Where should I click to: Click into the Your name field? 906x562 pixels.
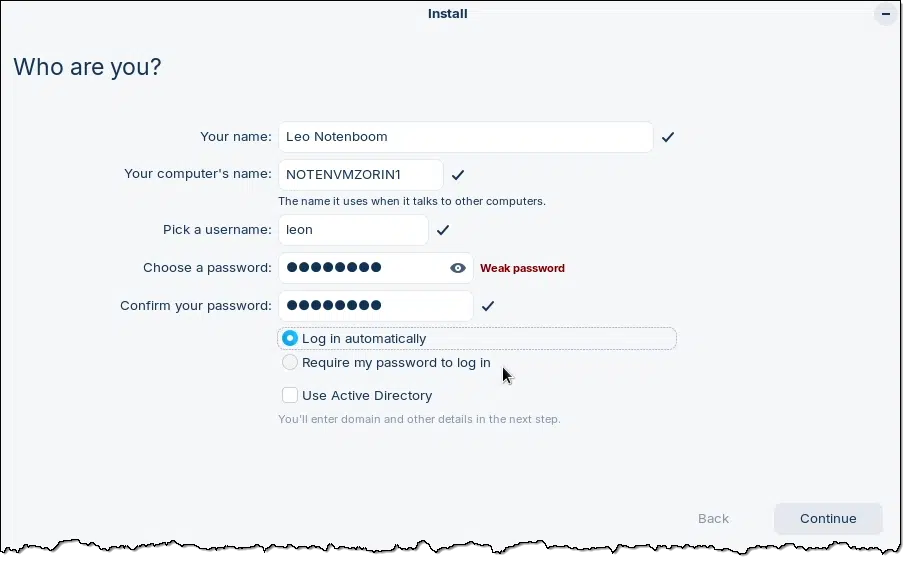point(465,137)
